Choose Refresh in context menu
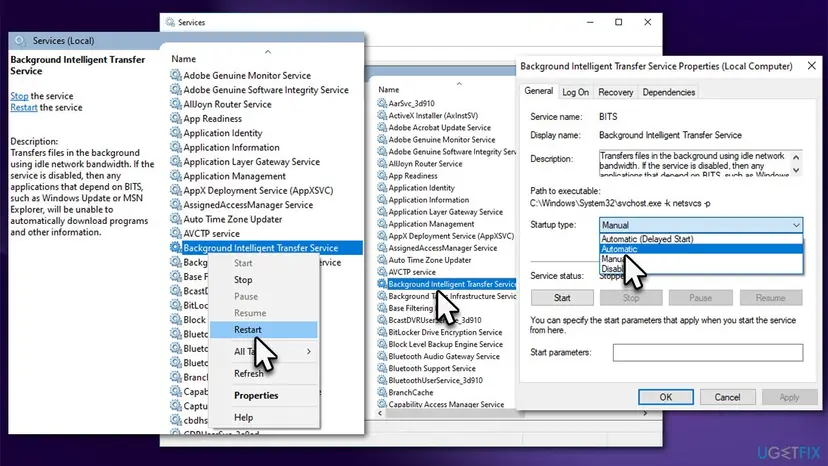Viewport: 828px width, 466px height. (264, 373)
